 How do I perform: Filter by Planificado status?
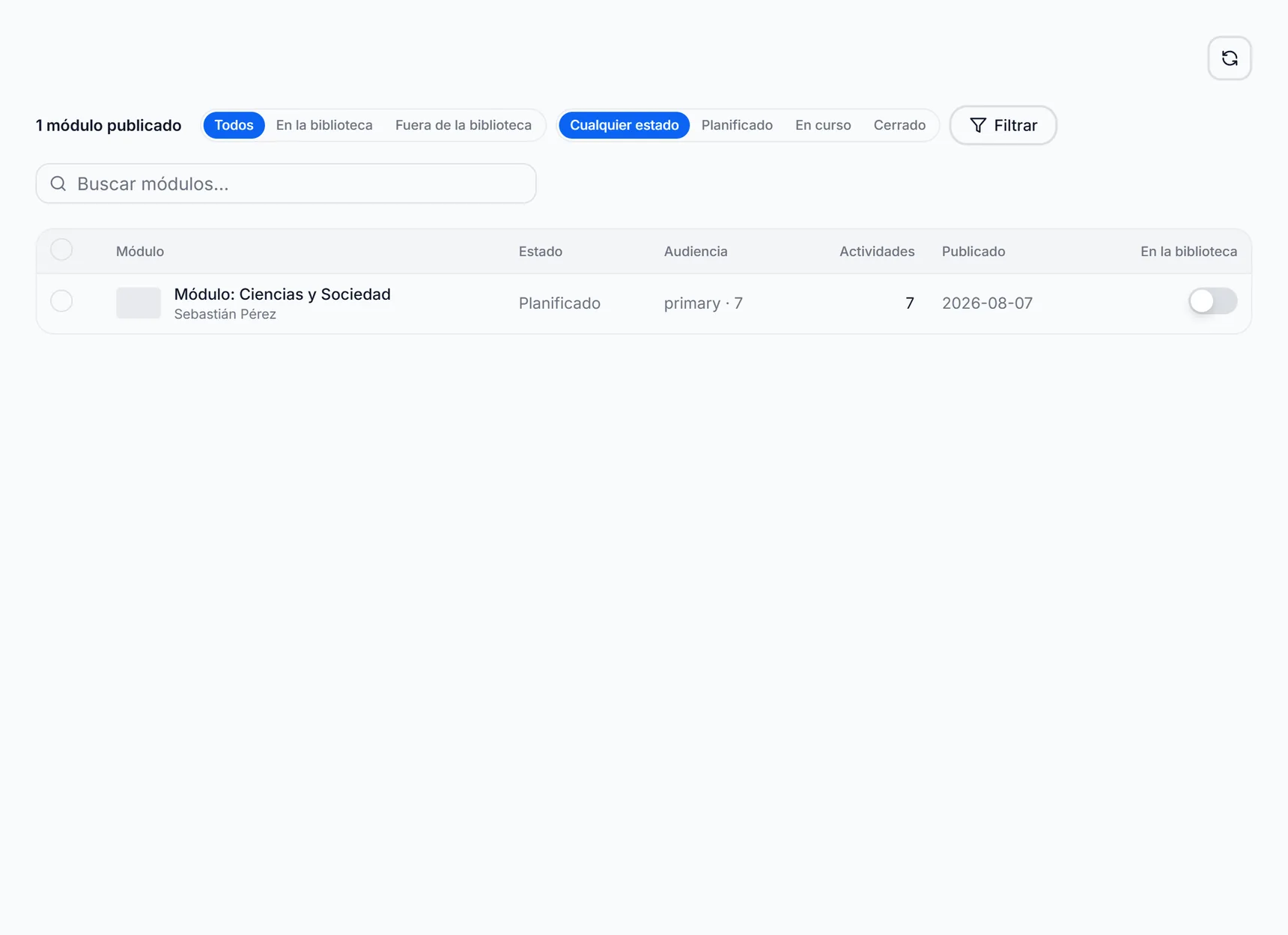tap(737, 125)
